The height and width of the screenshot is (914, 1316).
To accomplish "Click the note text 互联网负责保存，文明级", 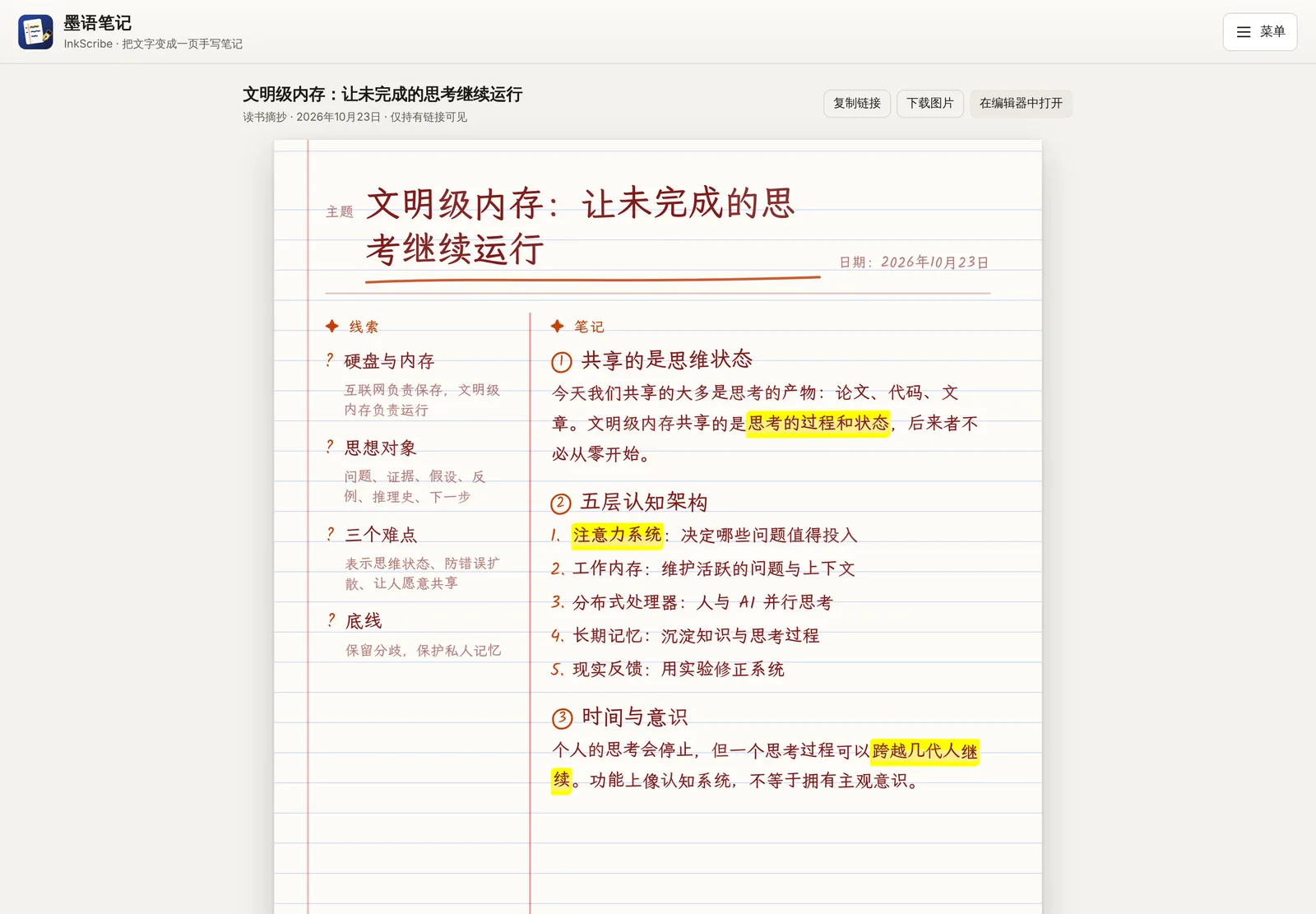I will (x=422, y=390).
